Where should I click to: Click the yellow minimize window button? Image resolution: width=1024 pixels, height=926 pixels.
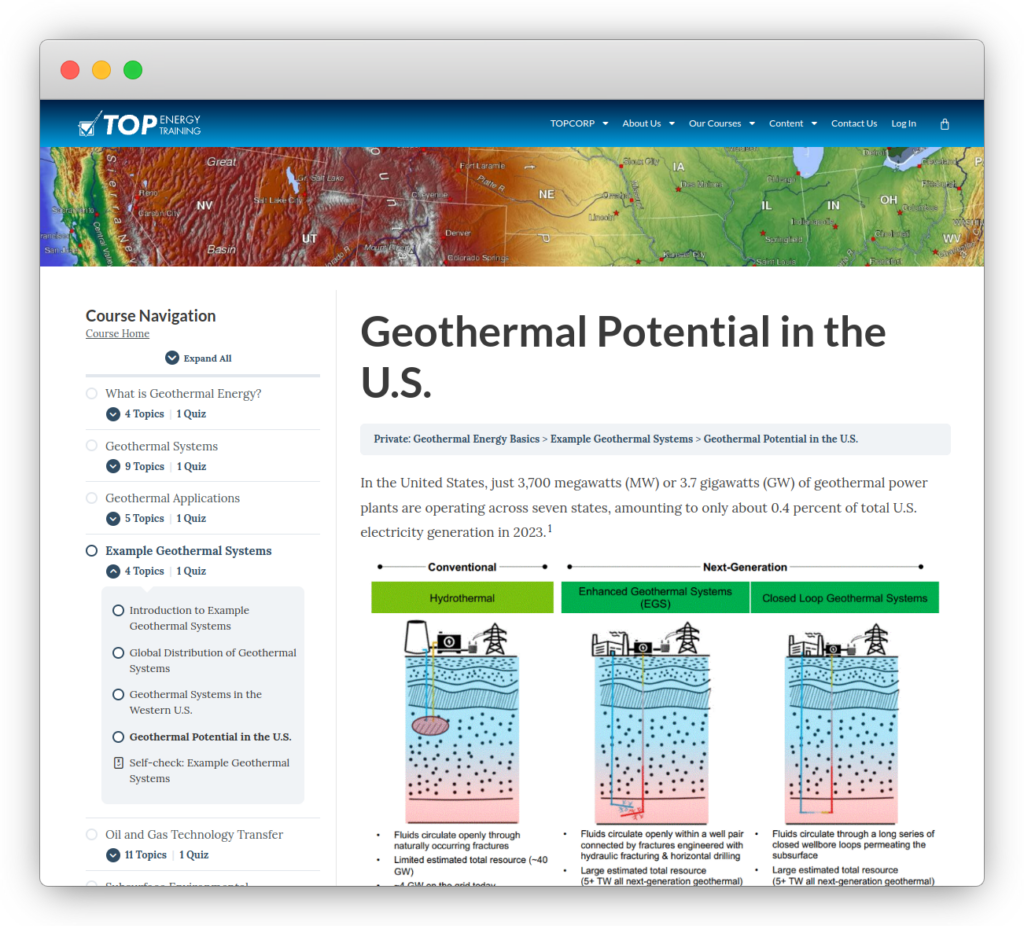pyautogui.click(x=101, y=70)
